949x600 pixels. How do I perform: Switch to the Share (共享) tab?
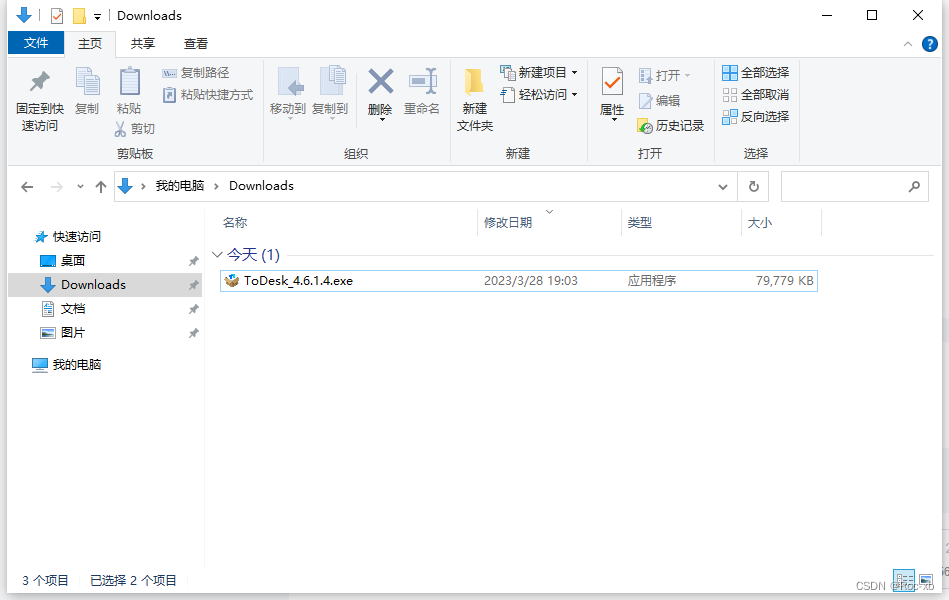143,44
